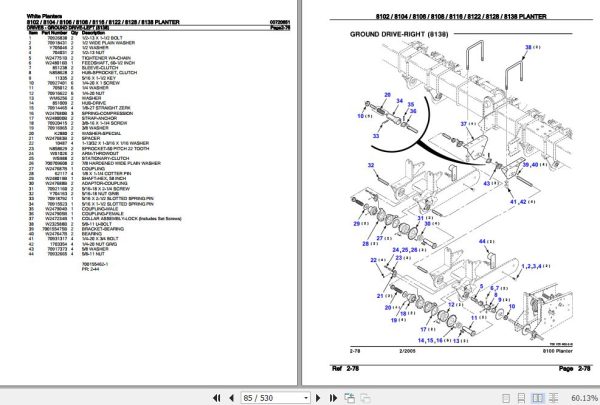
Task: Select the ARM-THROWOUT row
Action: tap(73, 154)
